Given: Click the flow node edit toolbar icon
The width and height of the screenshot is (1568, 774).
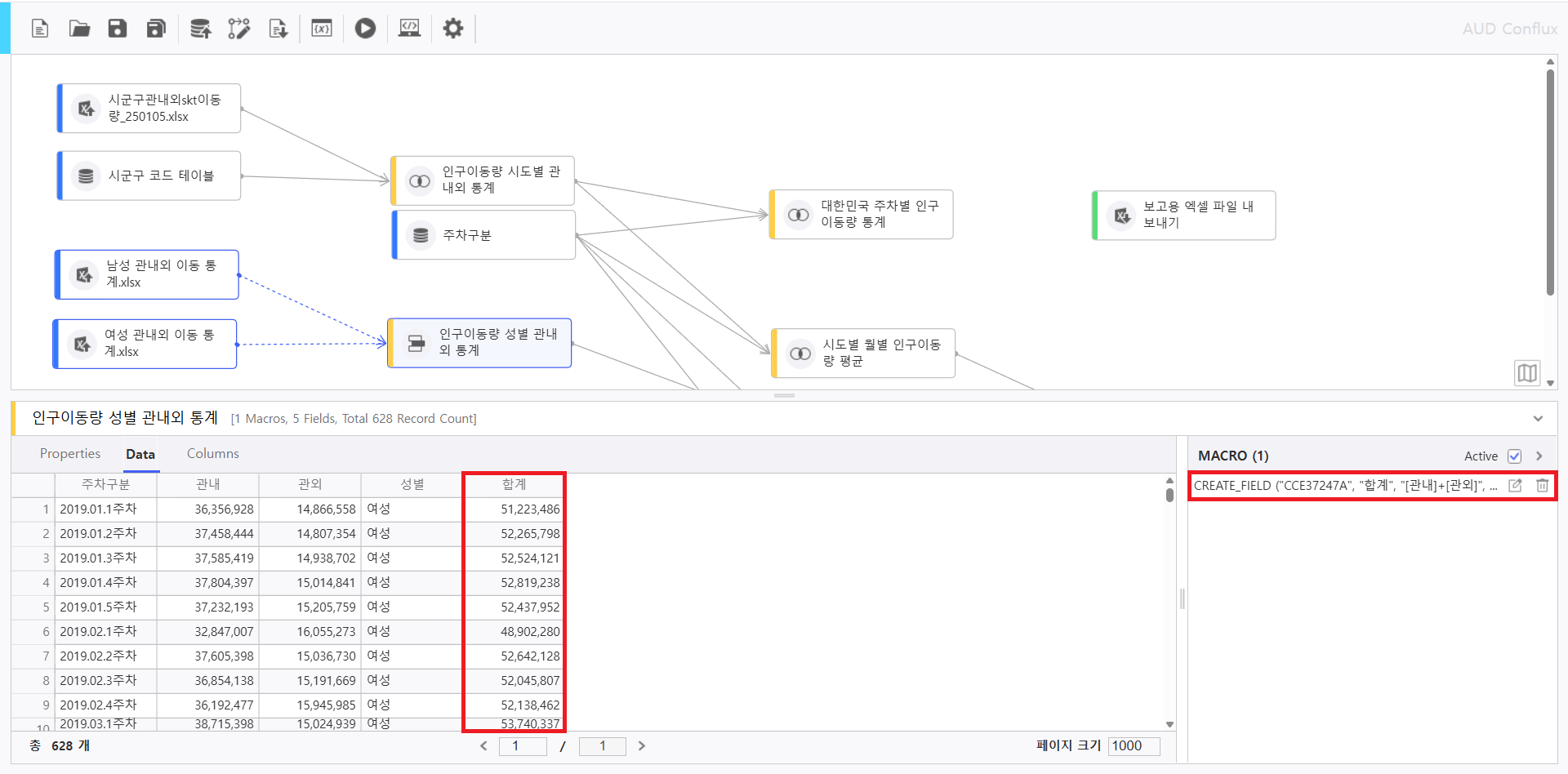Looking at the screenshot, I should pos(239,29).
